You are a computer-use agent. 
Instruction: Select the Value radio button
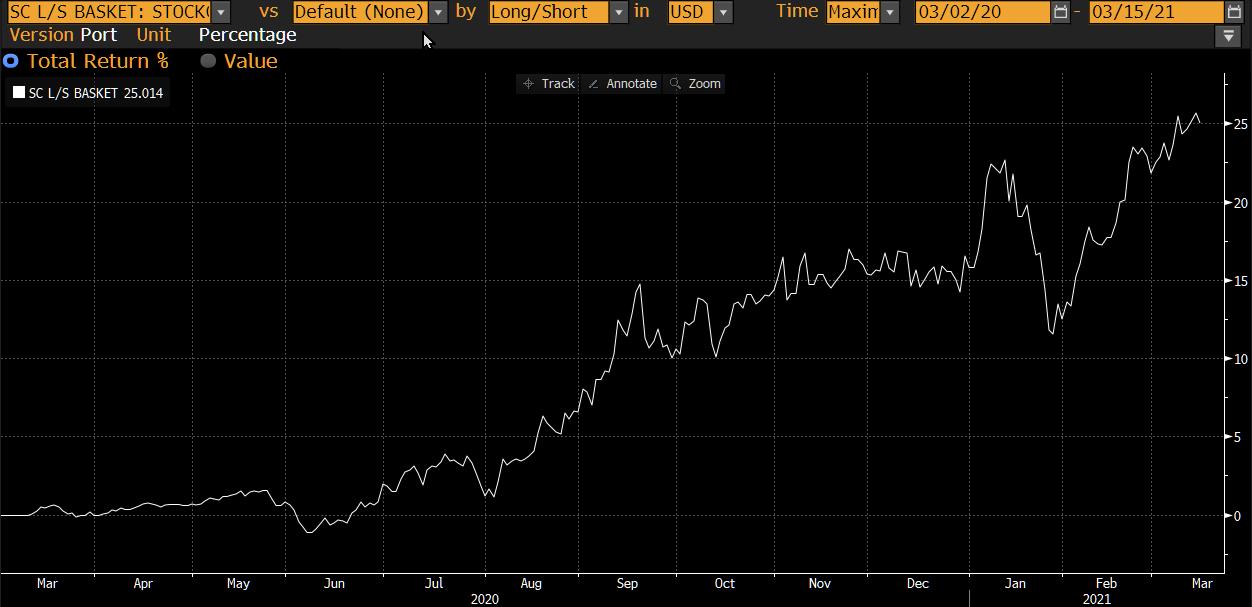(x=208, y=61)
